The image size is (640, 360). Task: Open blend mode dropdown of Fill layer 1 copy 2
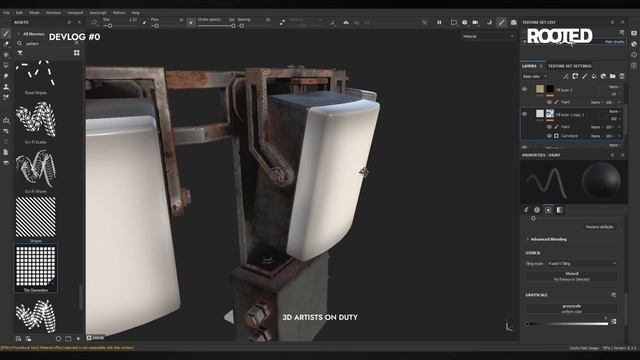point(615,111)
